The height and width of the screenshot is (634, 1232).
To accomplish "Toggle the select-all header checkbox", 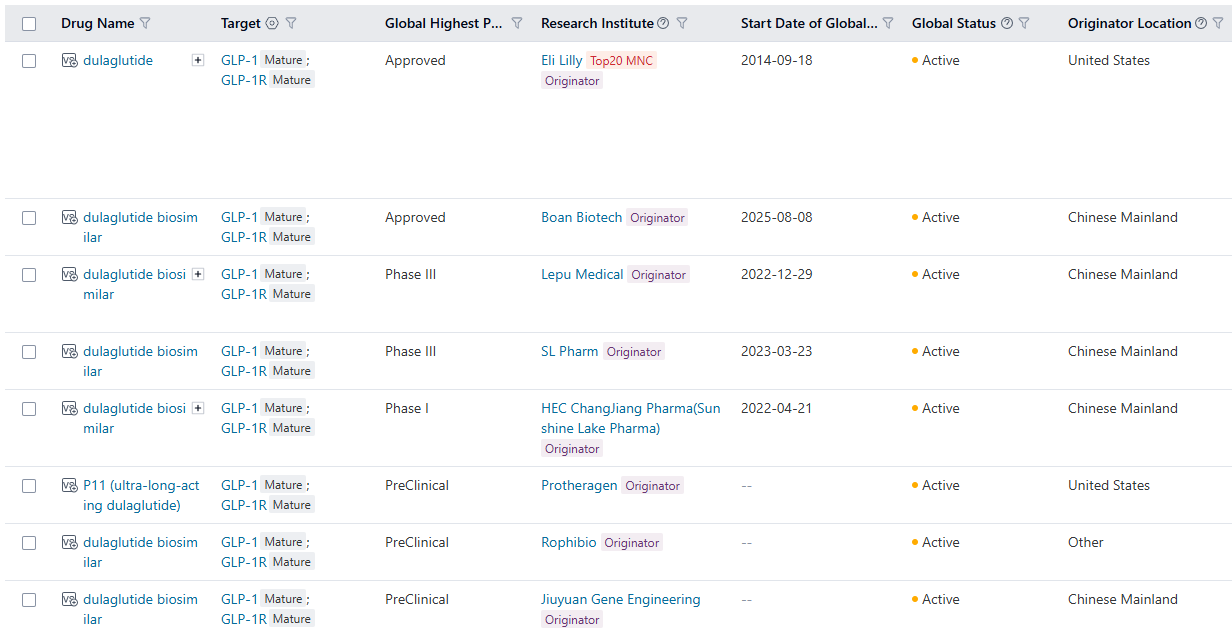I will 29,23.
